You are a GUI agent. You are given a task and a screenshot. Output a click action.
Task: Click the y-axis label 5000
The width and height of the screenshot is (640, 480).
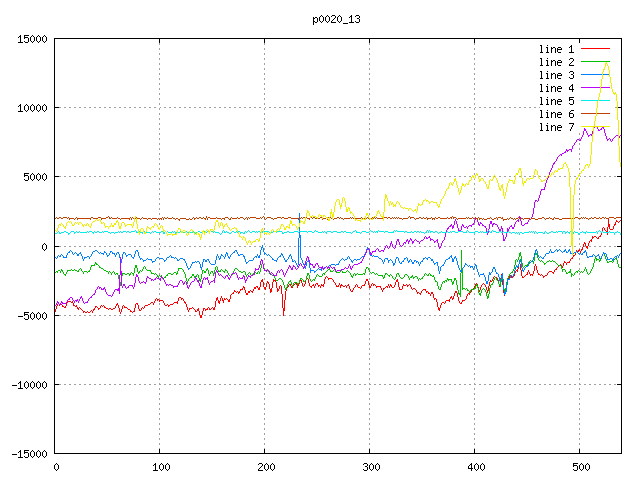tap(35, 177)
